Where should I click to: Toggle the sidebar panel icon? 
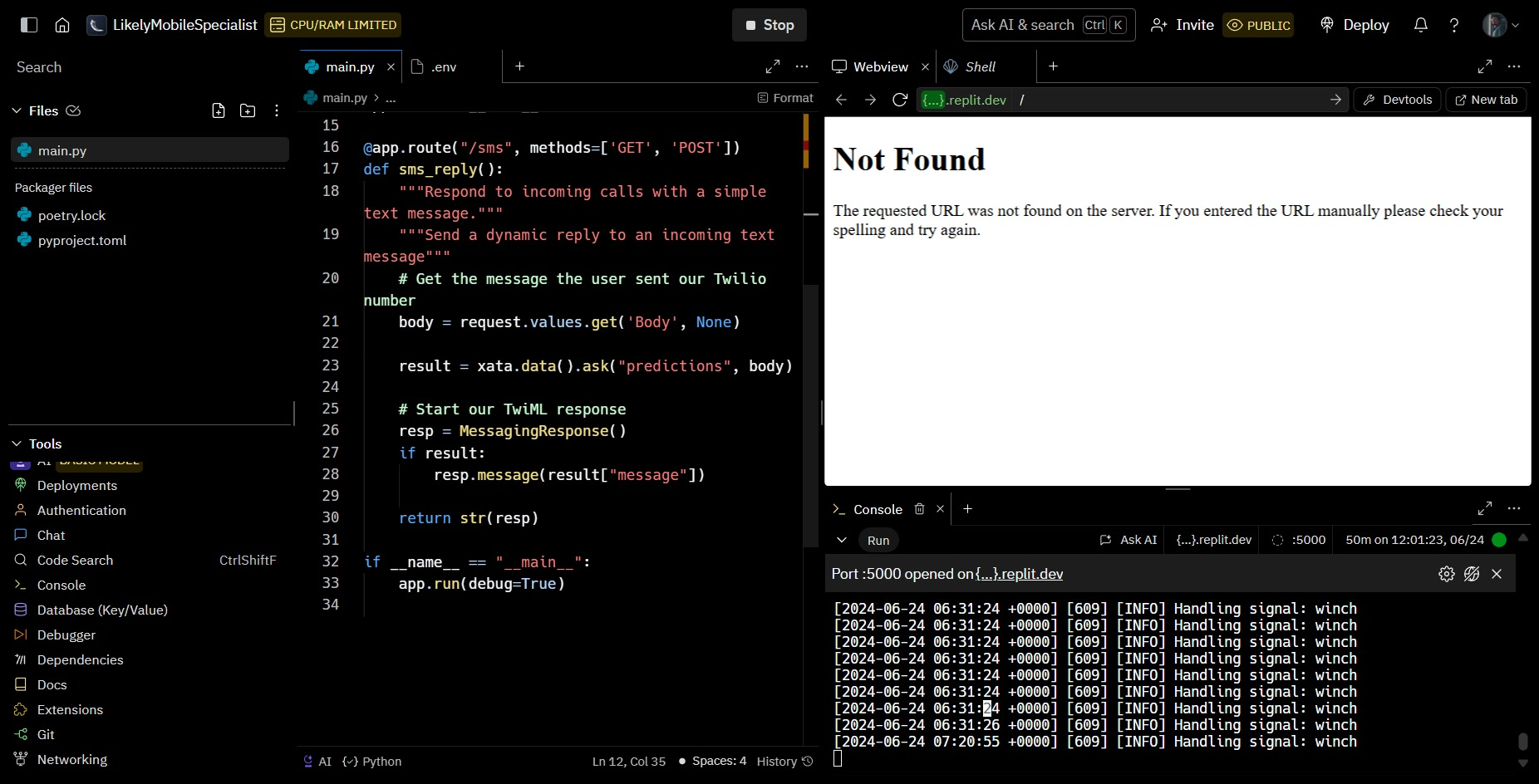coord(29,25)
